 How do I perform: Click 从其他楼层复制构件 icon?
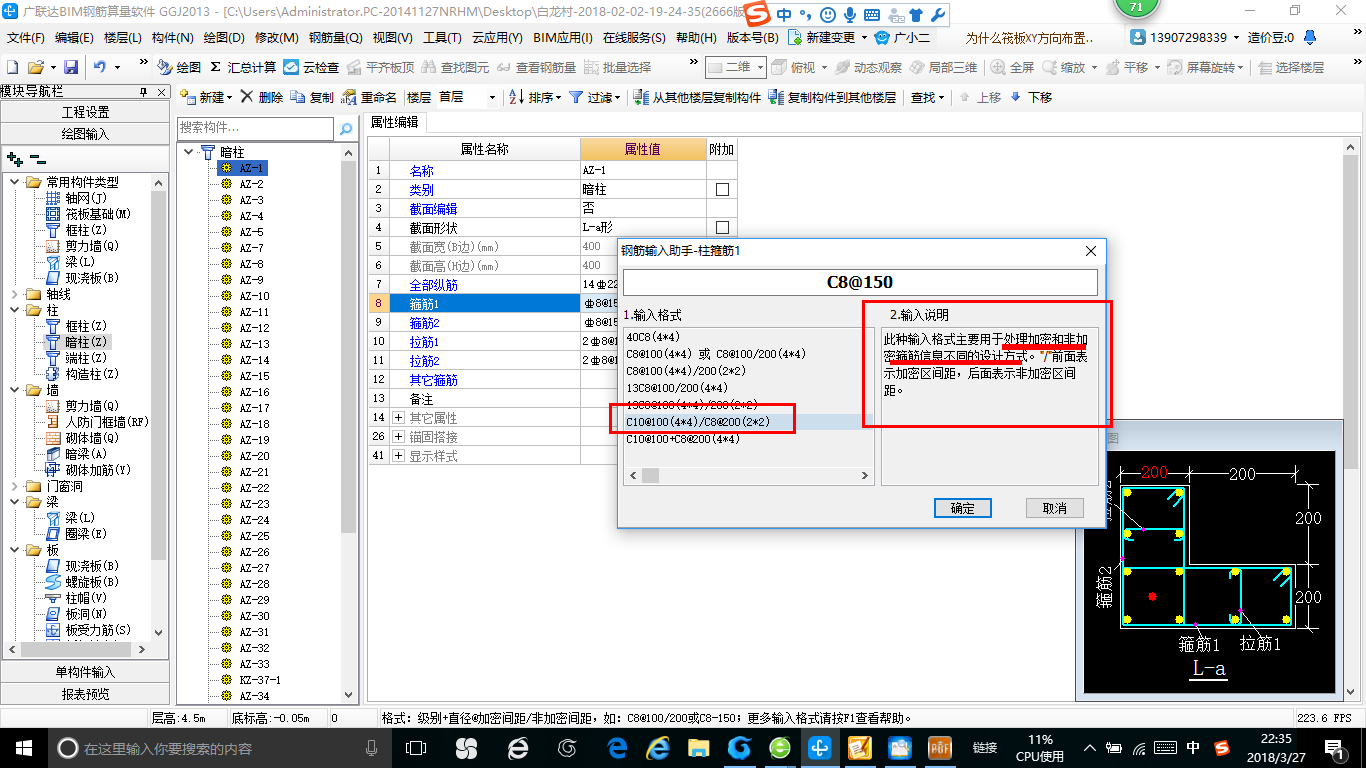coord(698,97)
